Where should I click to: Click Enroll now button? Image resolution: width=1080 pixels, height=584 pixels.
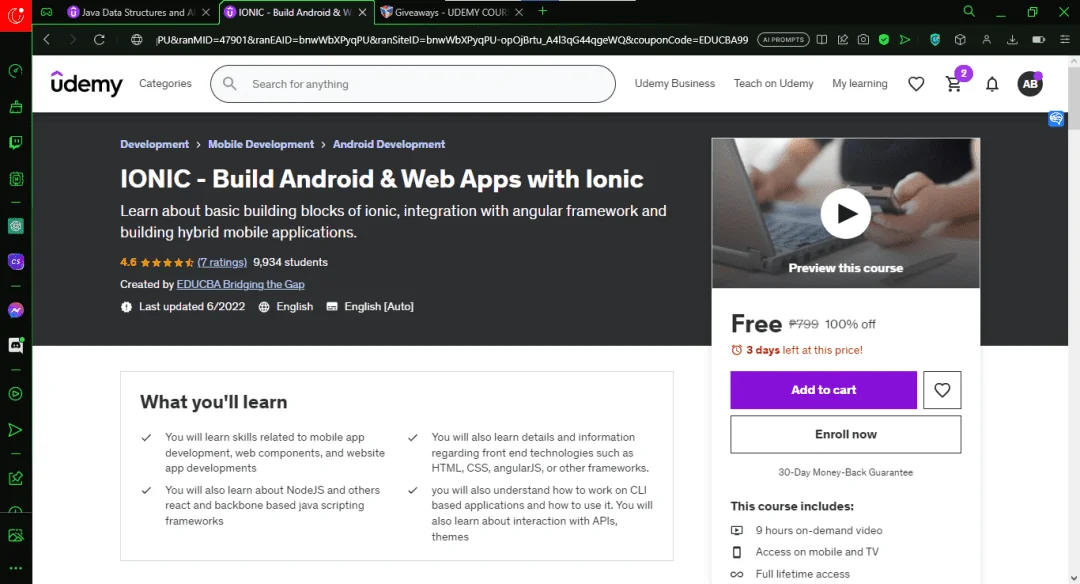[x=846, y=435]
